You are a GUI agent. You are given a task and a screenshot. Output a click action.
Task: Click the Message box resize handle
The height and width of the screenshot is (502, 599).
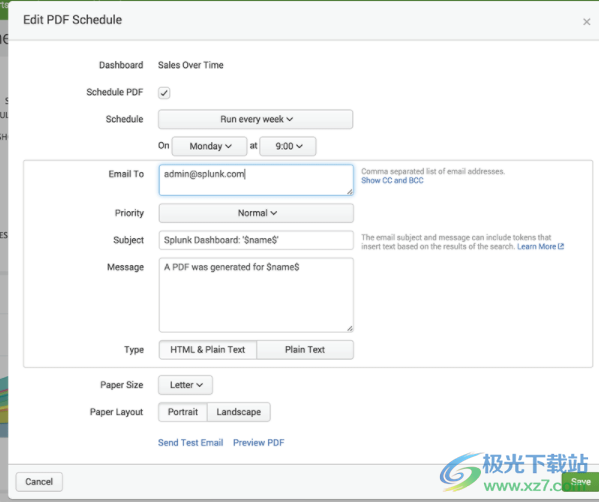click(350, 328)
